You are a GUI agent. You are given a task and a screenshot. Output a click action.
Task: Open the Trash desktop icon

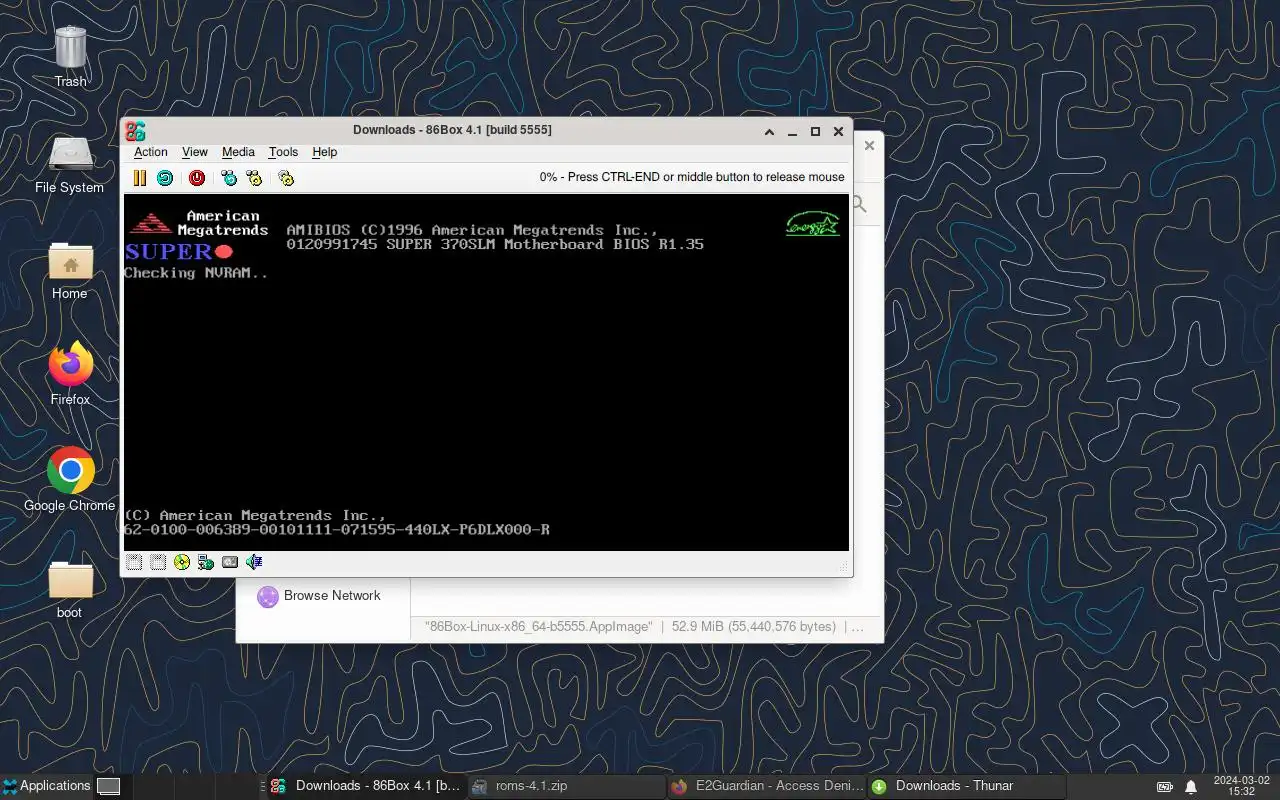click(70, 58)
